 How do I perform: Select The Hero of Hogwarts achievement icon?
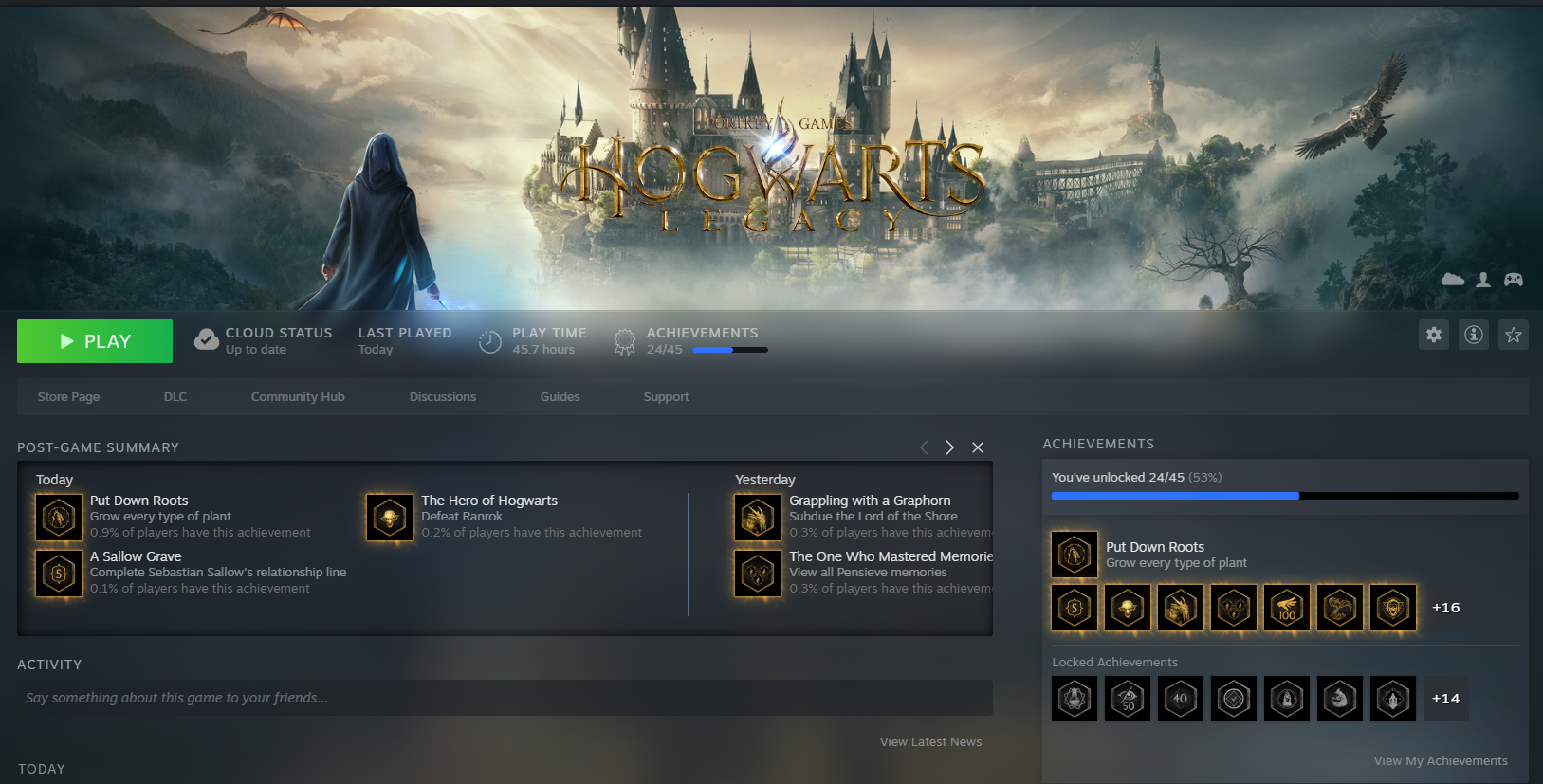390,518
